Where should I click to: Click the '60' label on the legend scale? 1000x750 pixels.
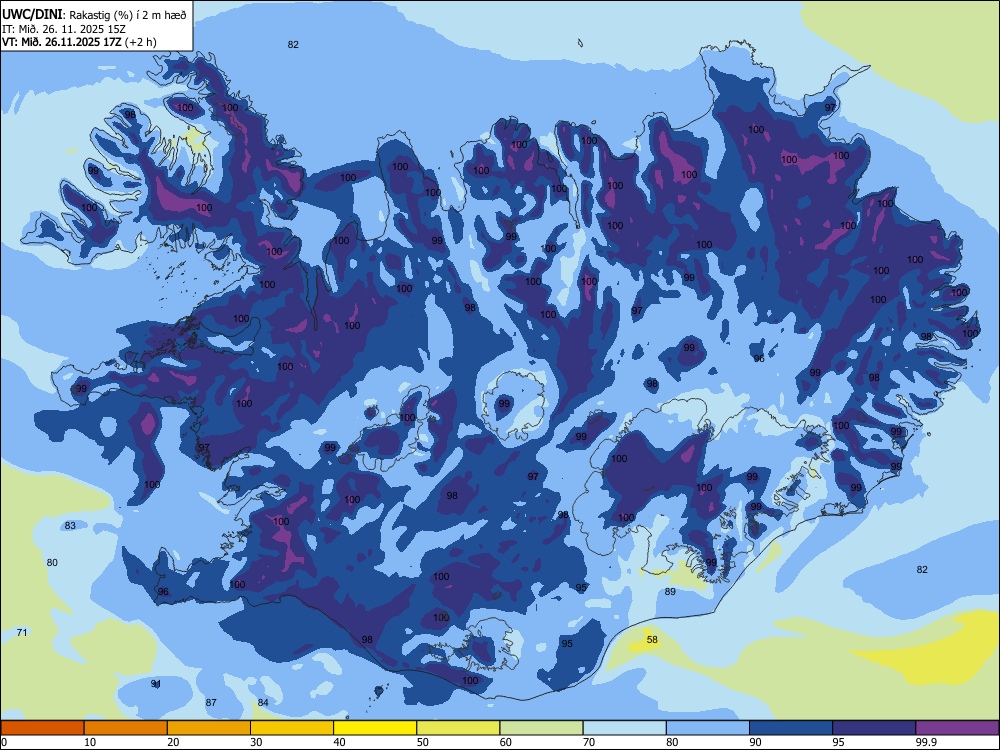(506, 742)
